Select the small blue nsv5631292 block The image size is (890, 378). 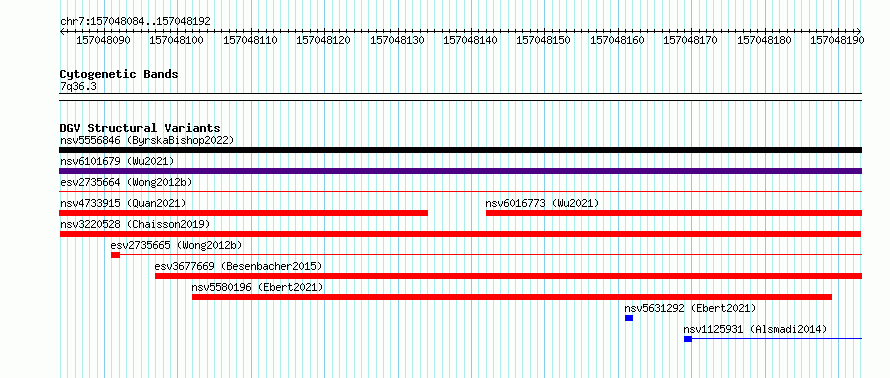click(629, 318)
